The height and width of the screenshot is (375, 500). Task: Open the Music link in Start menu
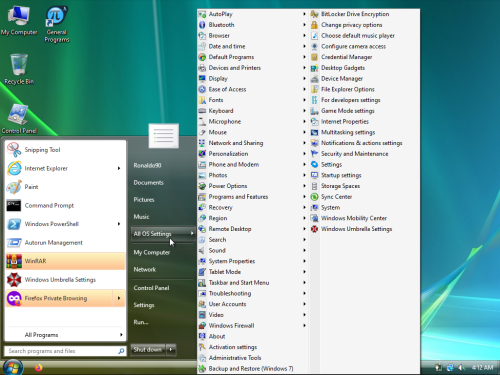(141, 217)
